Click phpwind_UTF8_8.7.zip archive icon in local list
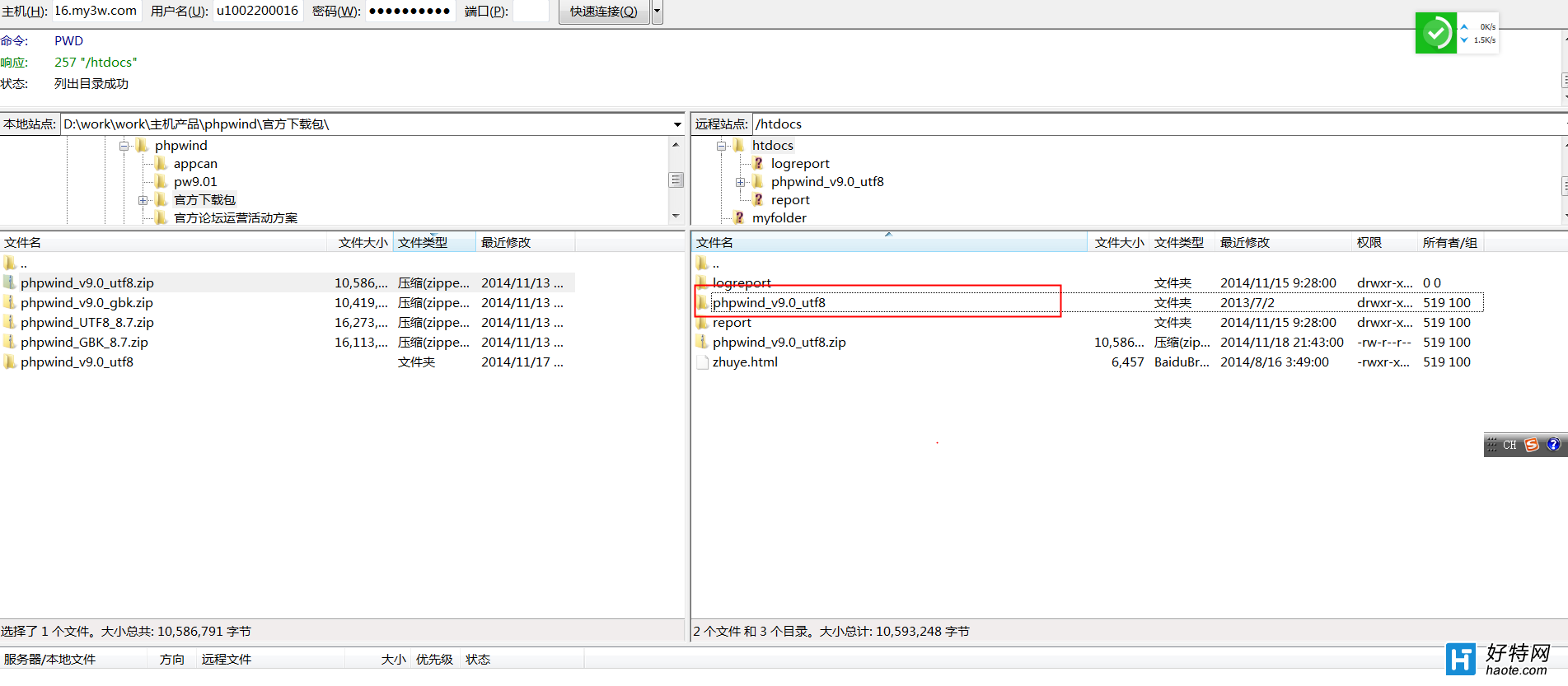The image size is (1568, 686). pyautogui.click(x=10, y=322)
